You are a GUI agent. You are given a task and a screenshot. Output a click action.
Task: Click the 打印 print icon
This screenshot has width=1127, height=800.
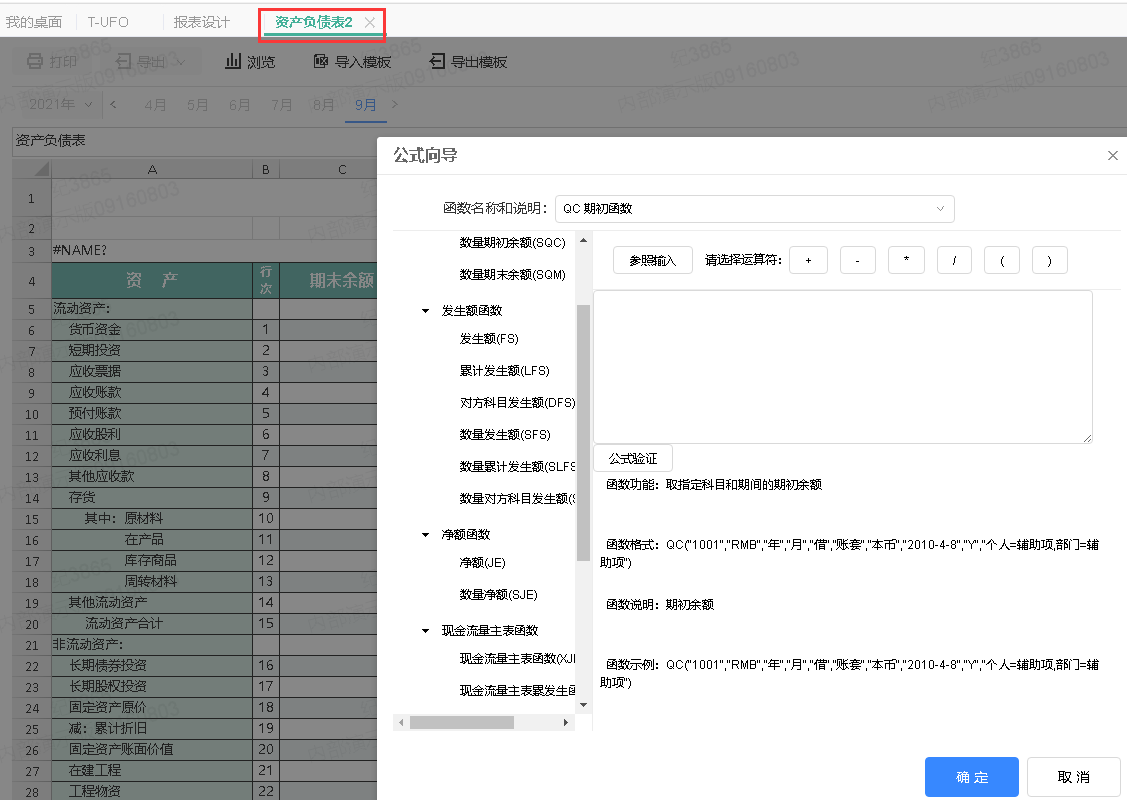(34, 62)
